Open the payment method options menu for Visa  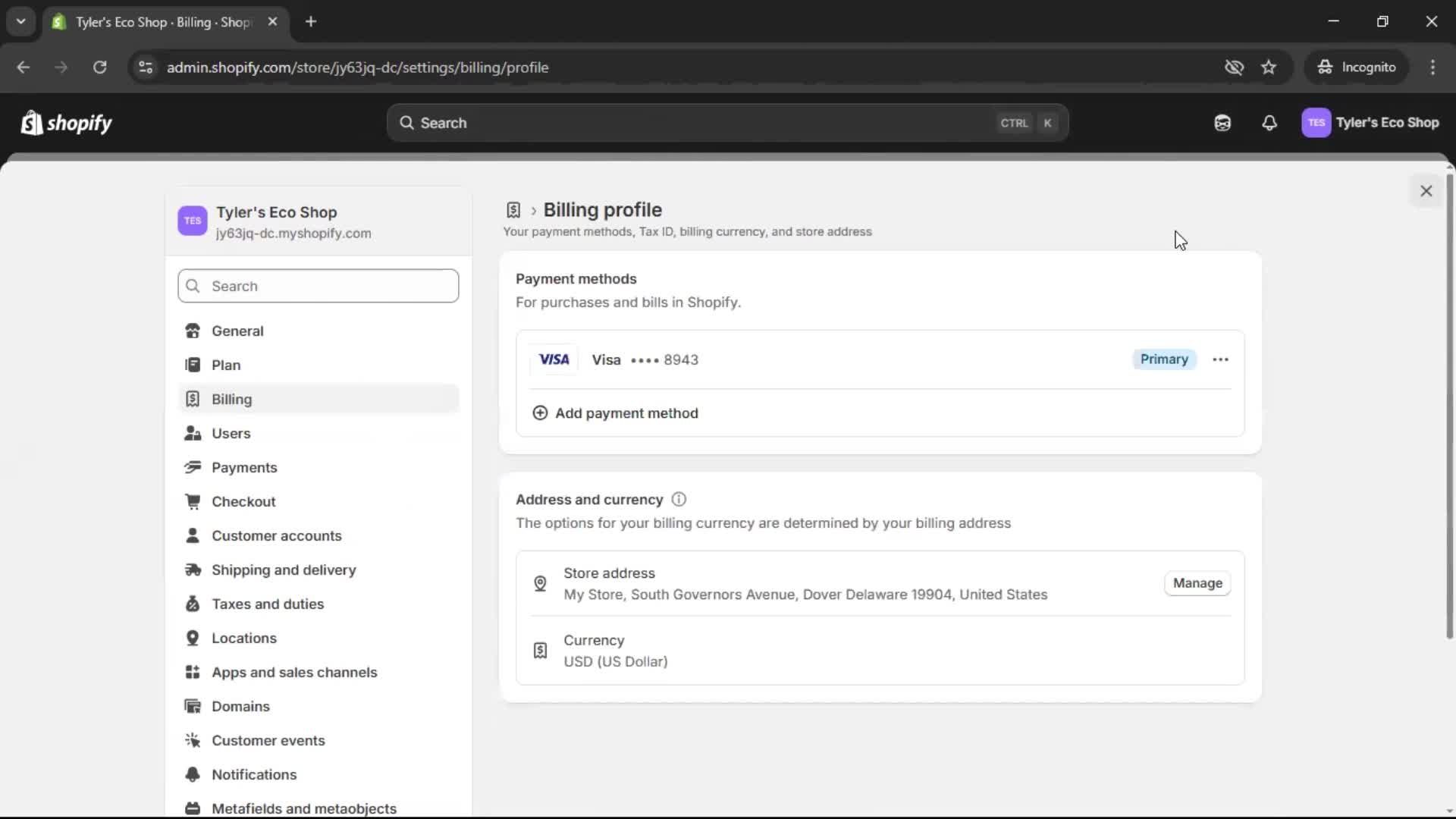click(1220, 359)
